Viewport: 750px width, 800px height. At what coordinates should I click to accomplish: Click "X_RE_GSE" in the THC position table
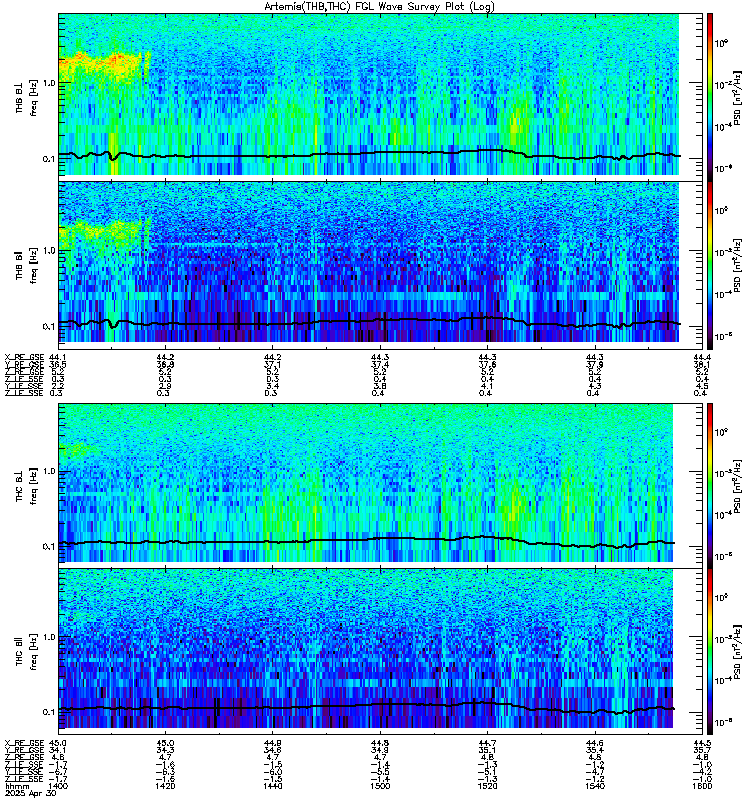click(24, 743)
